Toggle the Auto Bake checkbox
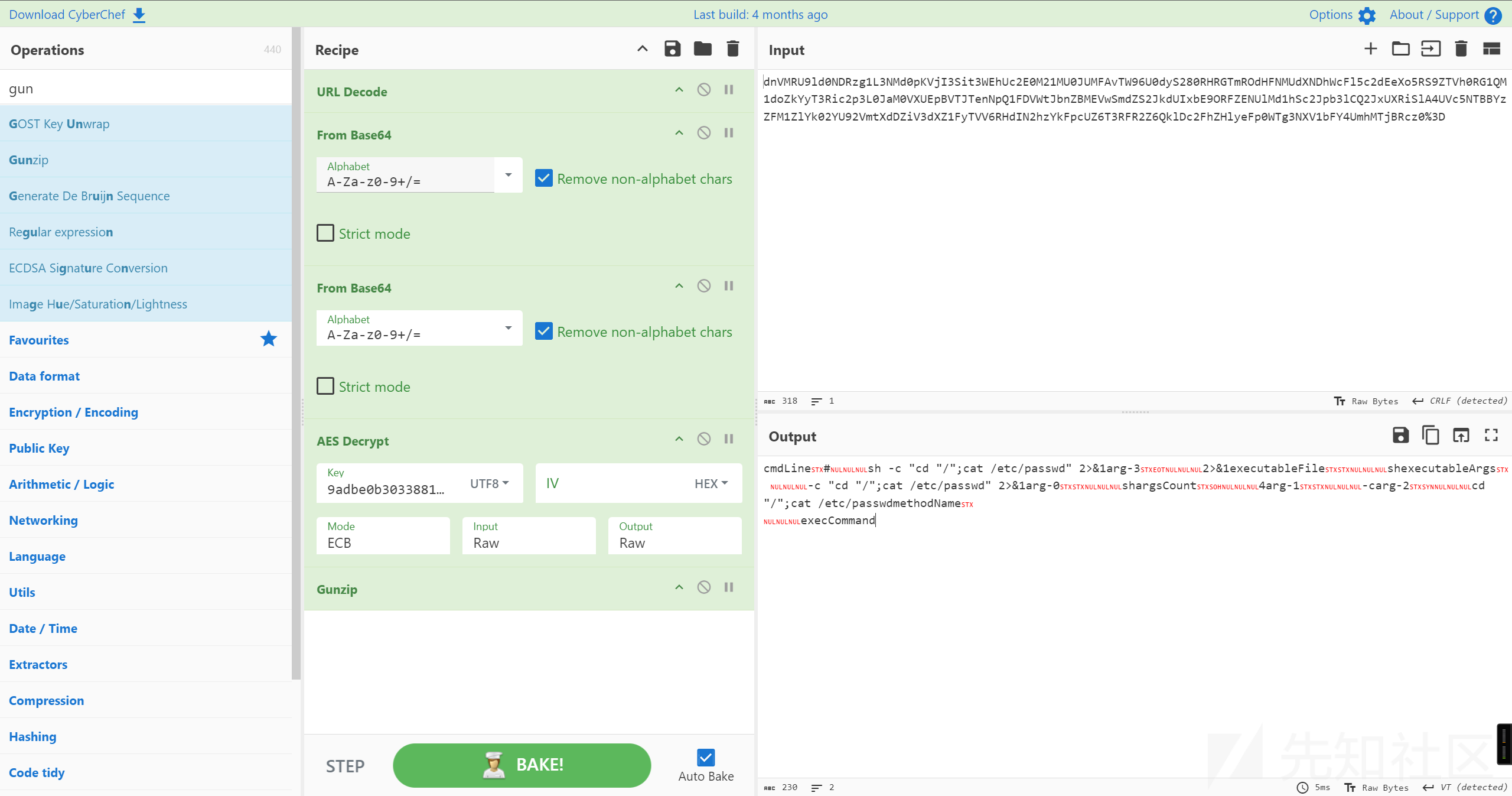Screen dimensions: 1512x796 point(706,757)
